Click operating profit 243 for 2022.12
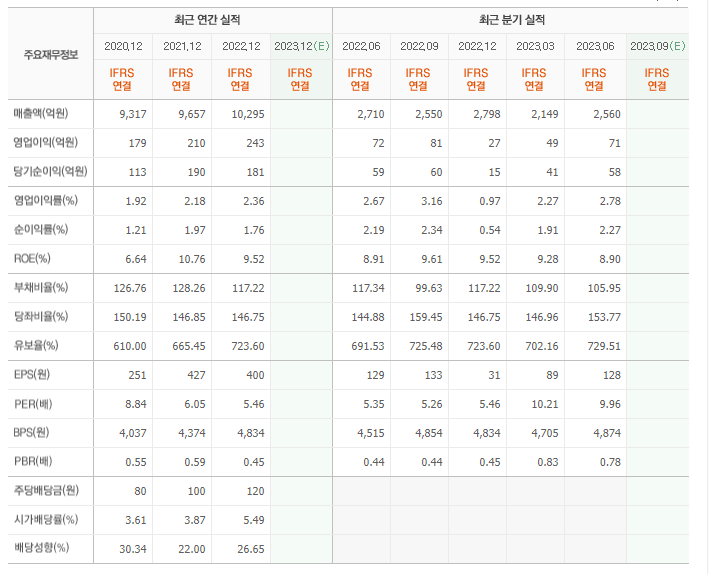Screen dimensions: 709x574 point(255,143)
